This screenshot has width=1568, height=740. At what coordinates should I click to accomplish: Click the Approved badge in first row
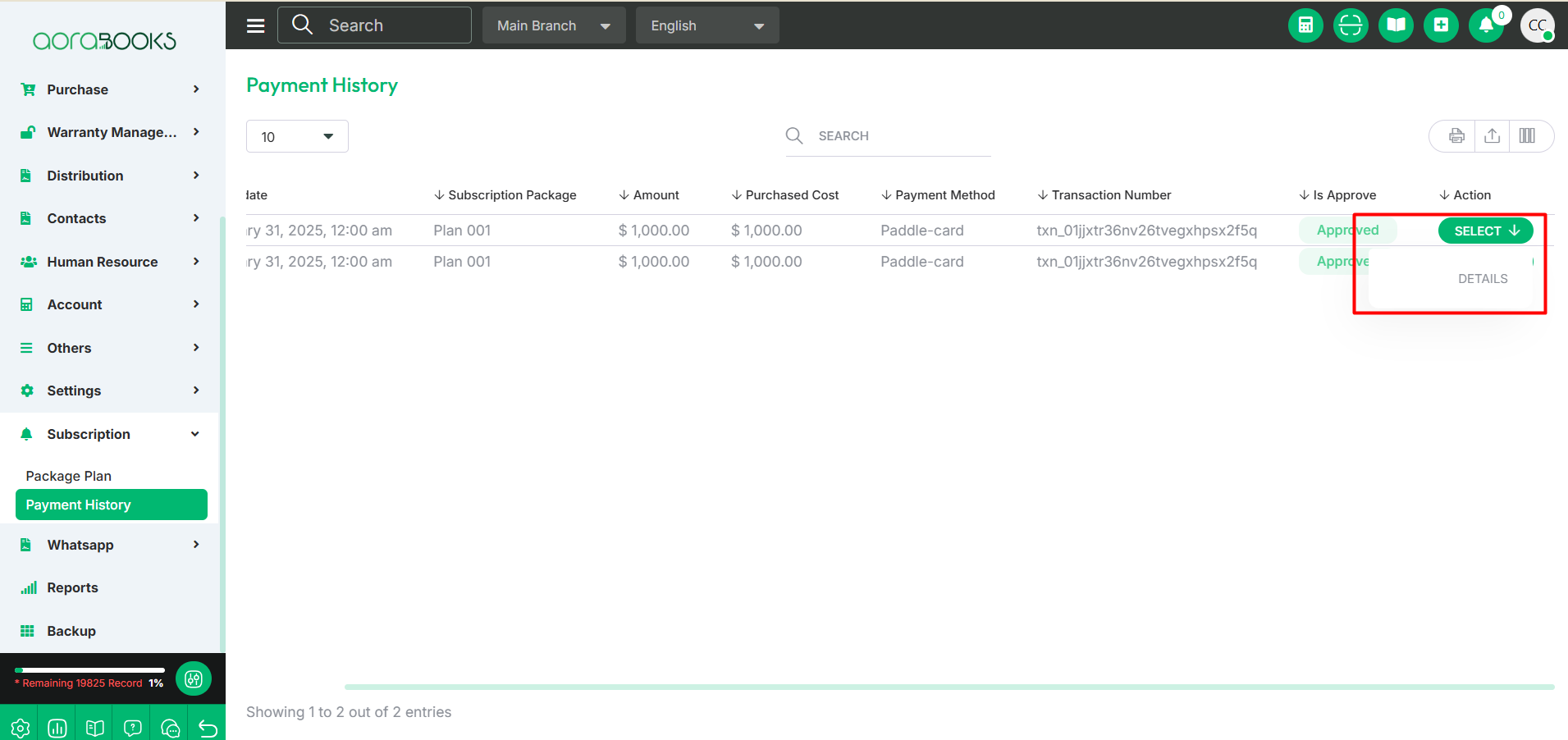pos(1347,231)
